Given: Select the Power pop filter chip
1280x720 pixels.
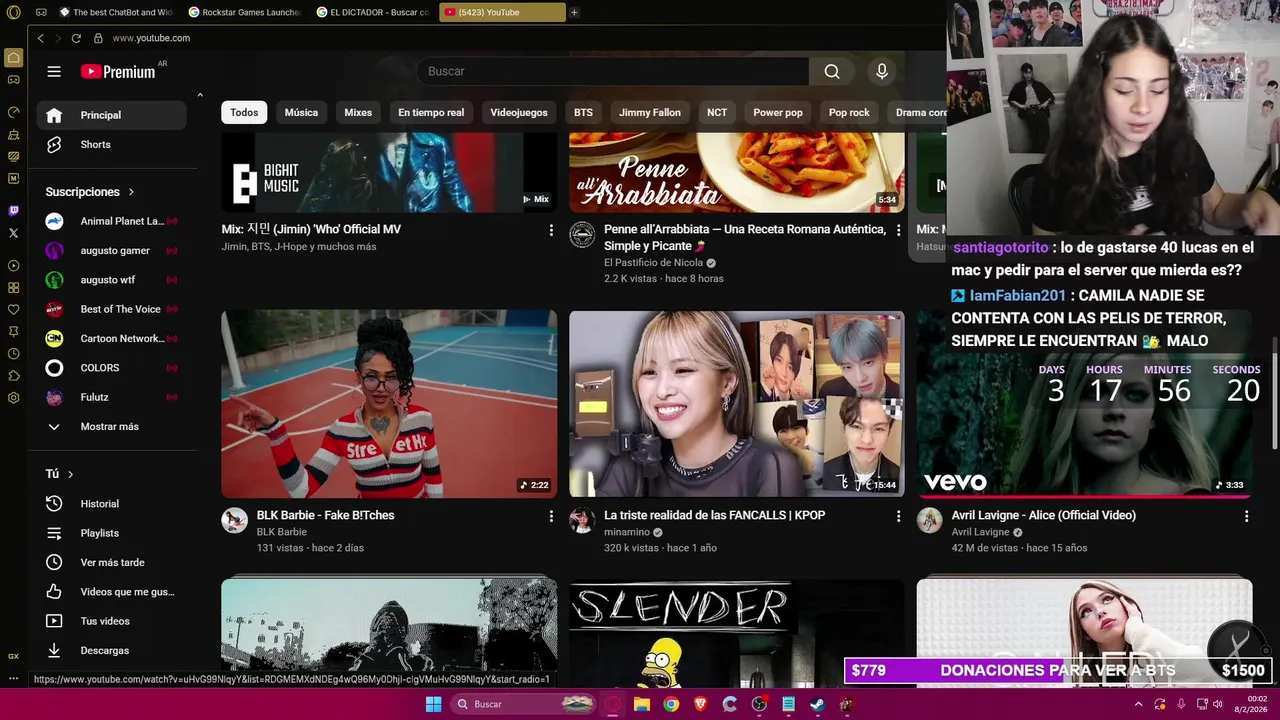Looking at the screenshot, I should (778, 113).
